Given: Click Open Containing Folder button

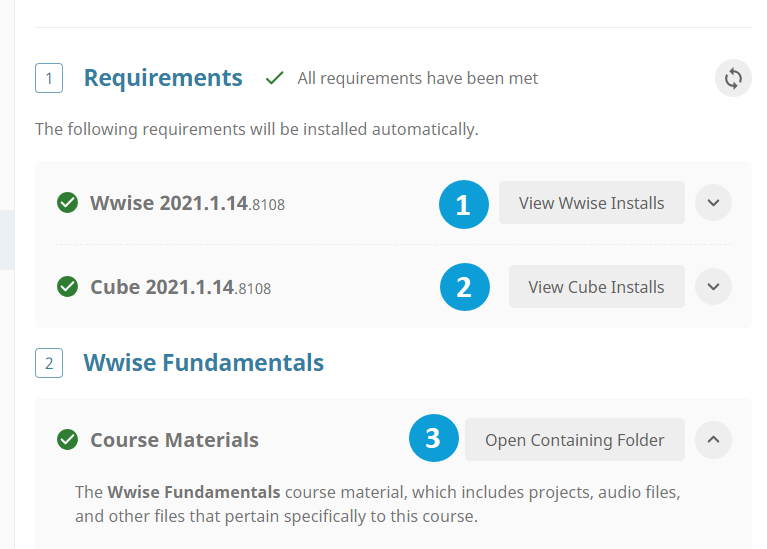Looking at the screenshot, I should (574, 439).
